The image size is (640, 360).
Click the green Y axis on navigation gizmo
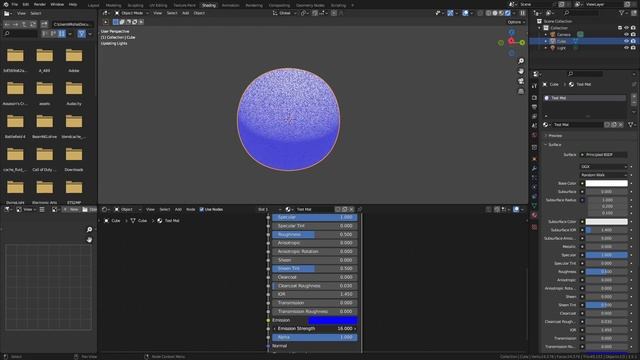pyautogui.click(x=522, y=42)
